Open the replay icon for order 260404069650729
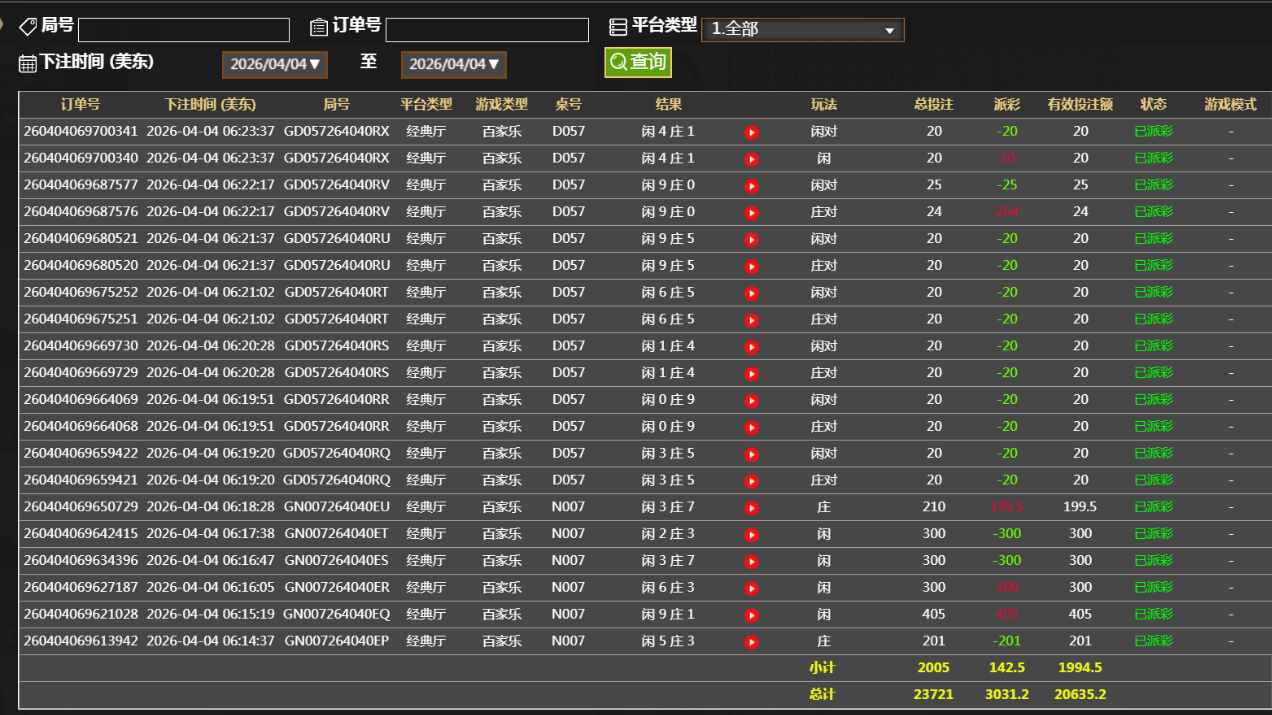Screen dimensions: 1272x715 [x=751, y=508]
